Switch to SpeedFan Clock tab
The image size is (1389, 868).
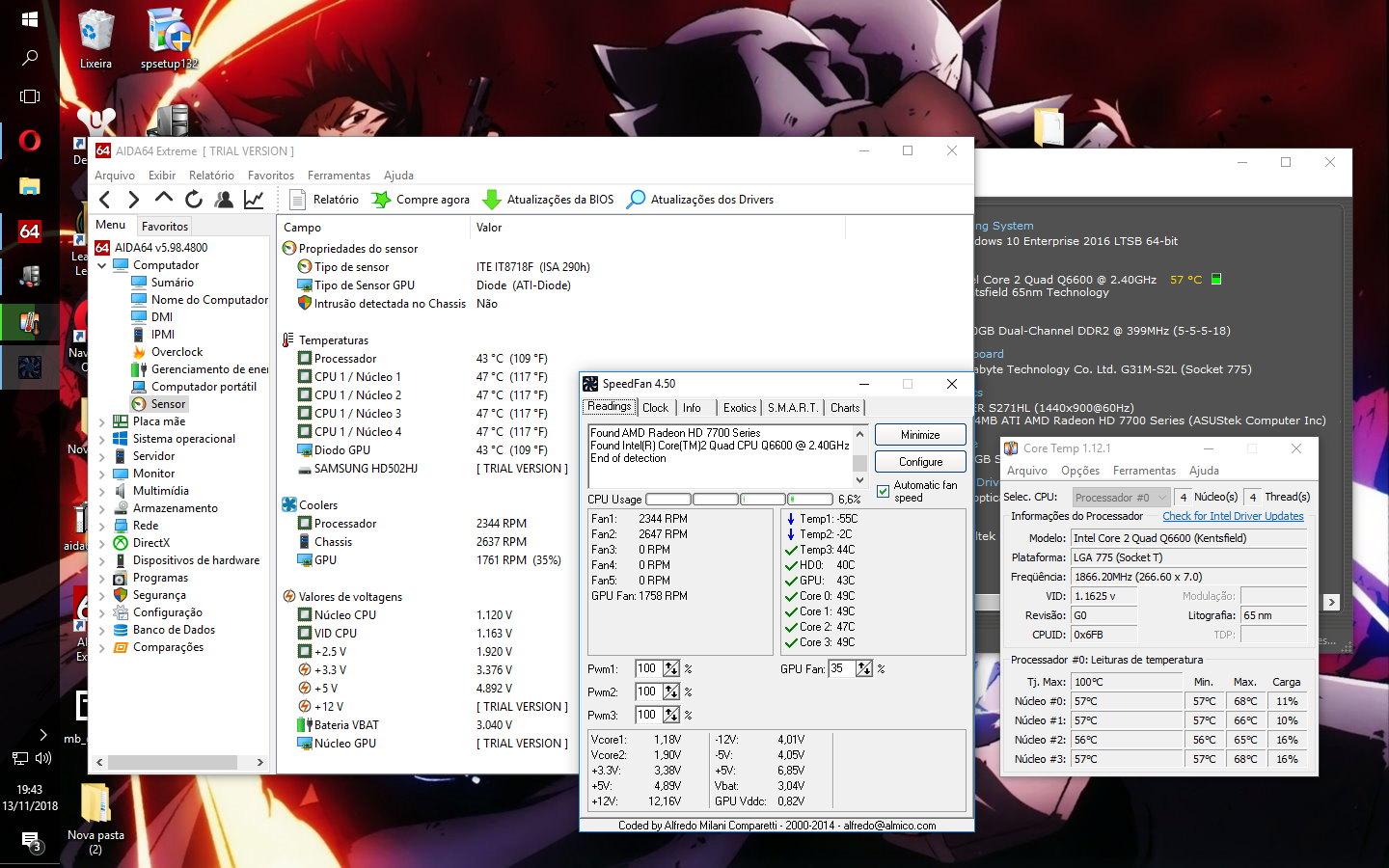point(655,408)
